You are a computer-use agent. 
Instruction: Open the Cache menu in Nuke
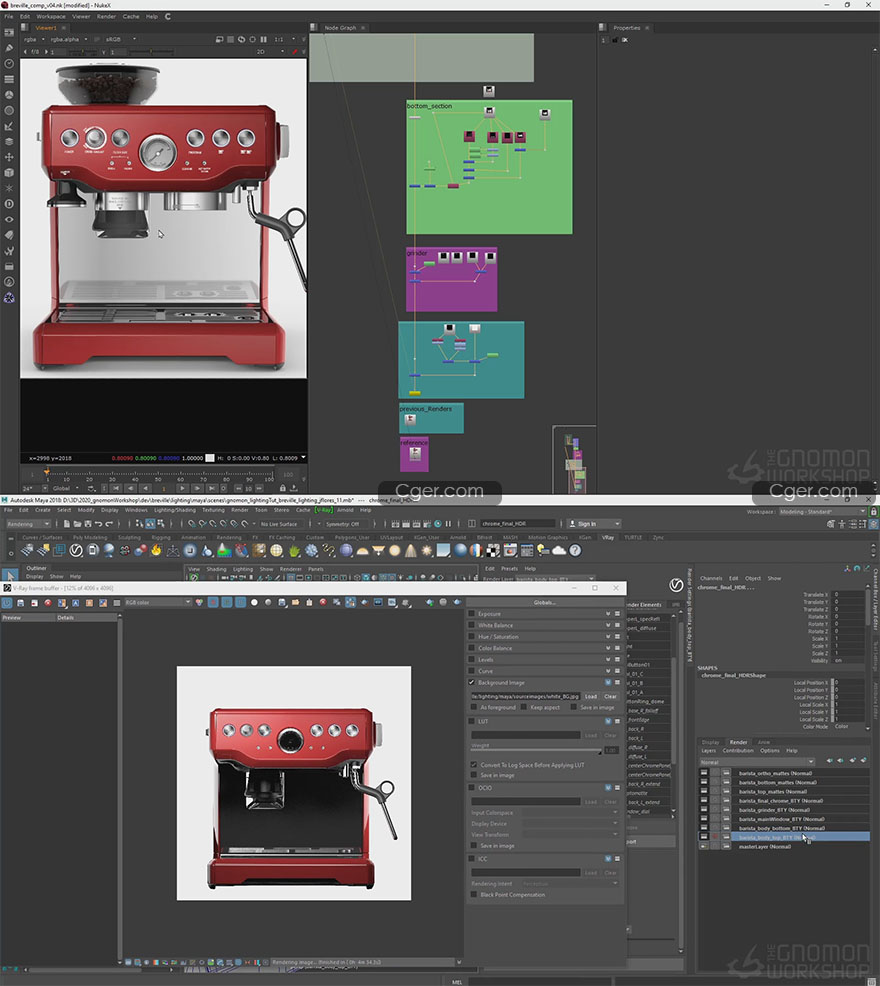tap(131, 16)
